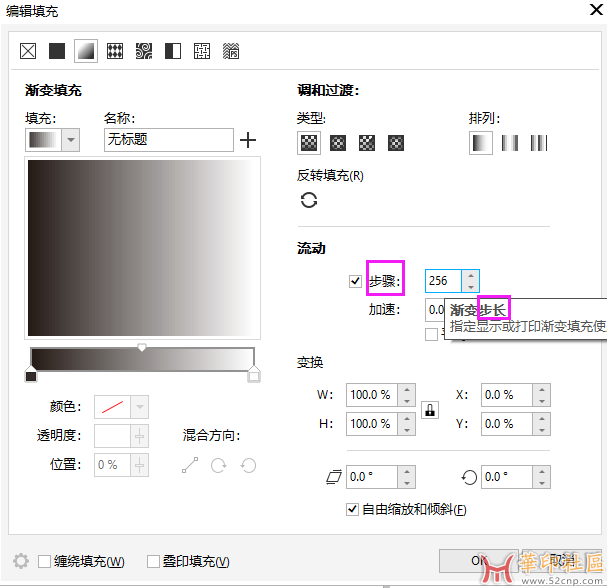Click the rotation angle field

[507, 477]
